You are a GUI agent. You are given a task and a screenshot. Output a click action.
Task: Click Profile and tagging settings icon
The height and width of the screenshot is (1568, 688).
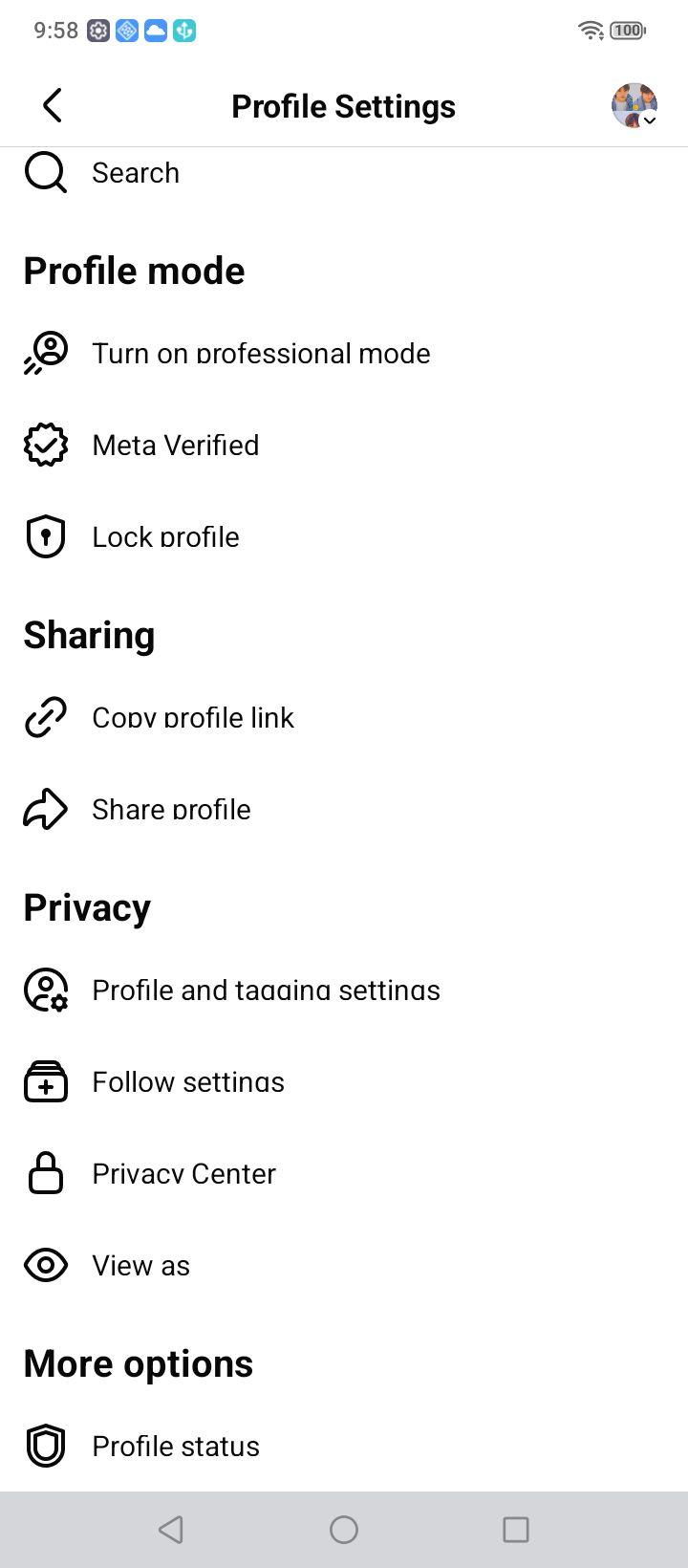point(45,990)
